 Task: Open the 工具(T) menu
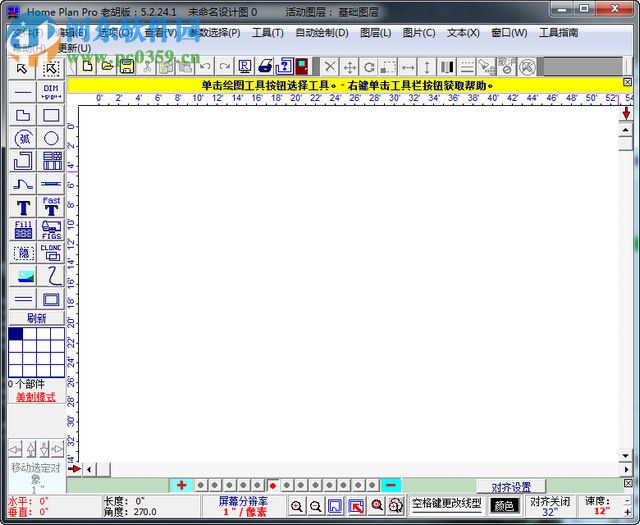pos(268,33)
